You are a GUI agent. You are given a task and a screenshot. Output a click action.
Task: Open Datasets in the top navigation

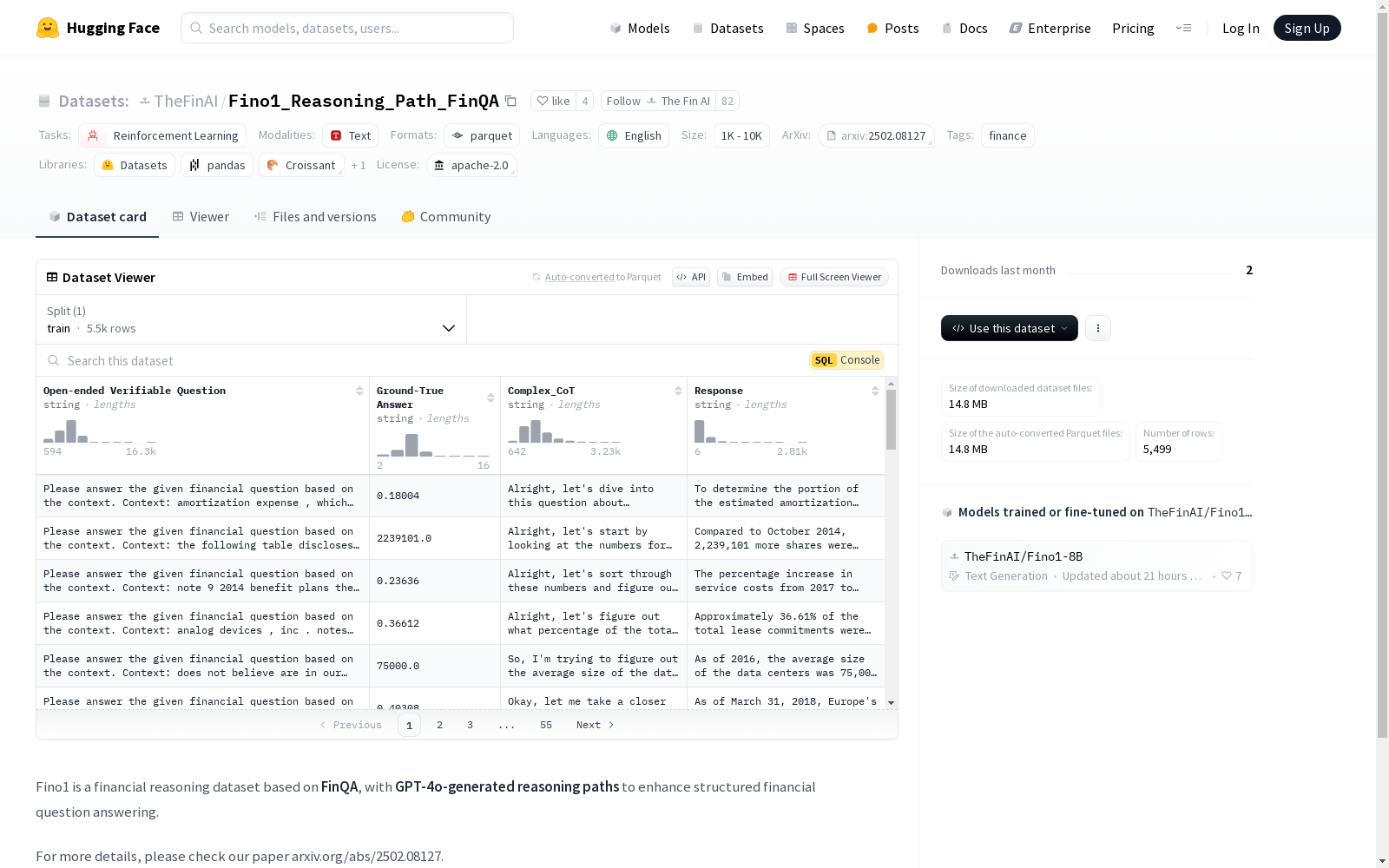point(727,28)
